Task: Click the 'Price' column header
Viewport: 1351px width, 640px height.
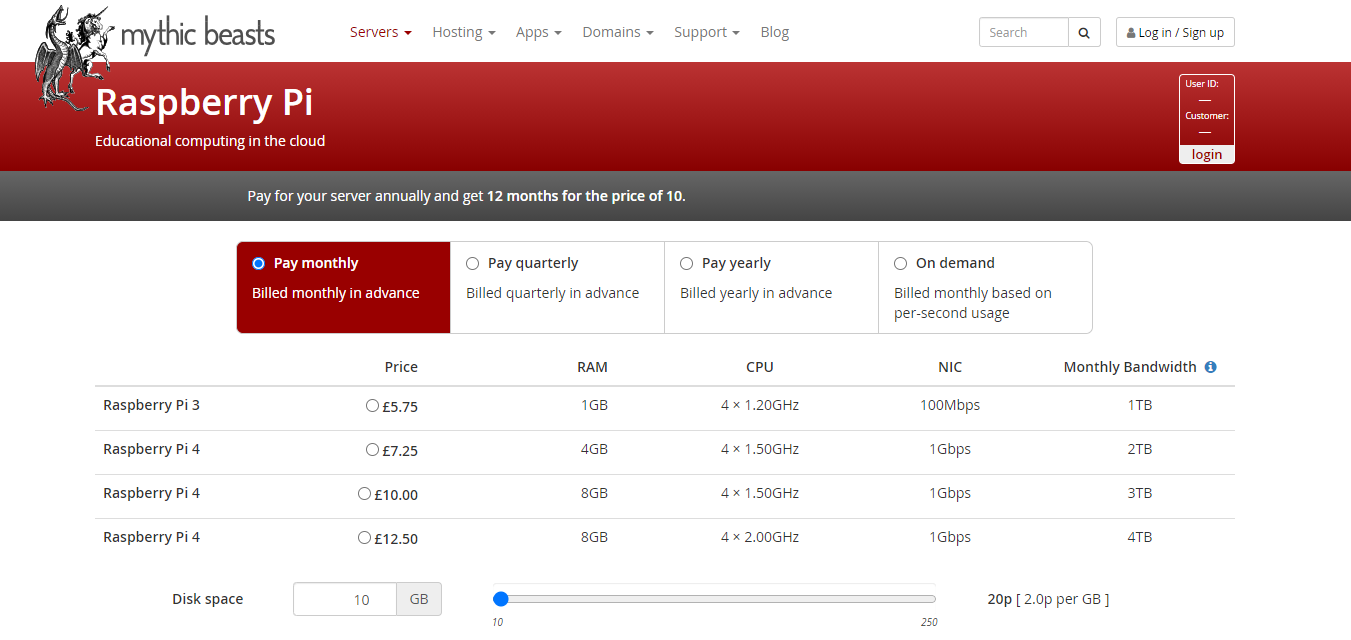Action: click(x=401, y=367)
